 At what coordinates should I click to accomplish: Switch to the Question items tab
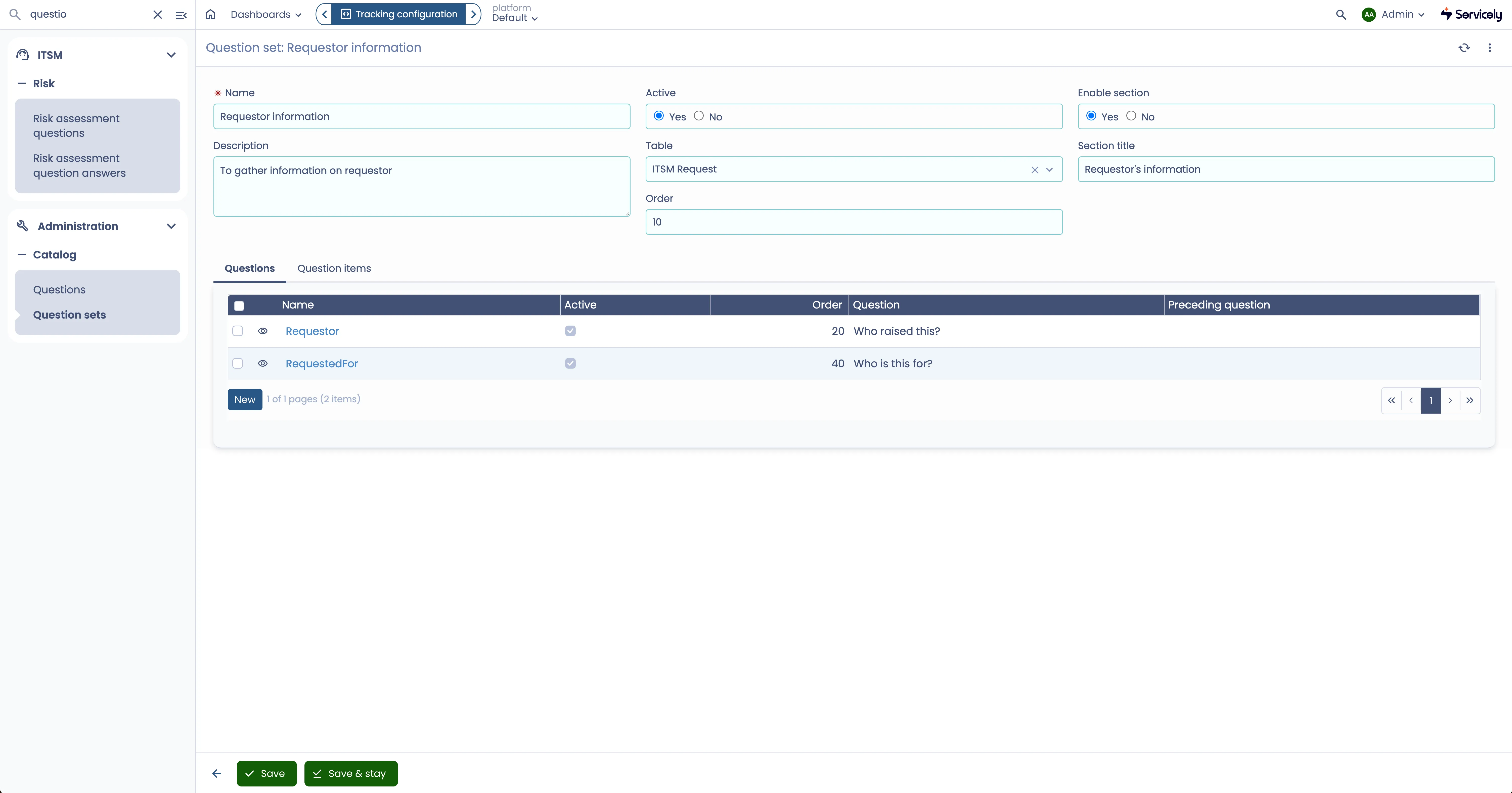[x=334, y=268]
